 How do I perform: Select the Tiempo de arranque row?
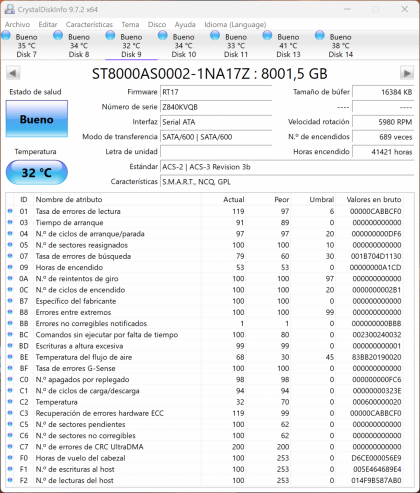click(x=204, y=223)
